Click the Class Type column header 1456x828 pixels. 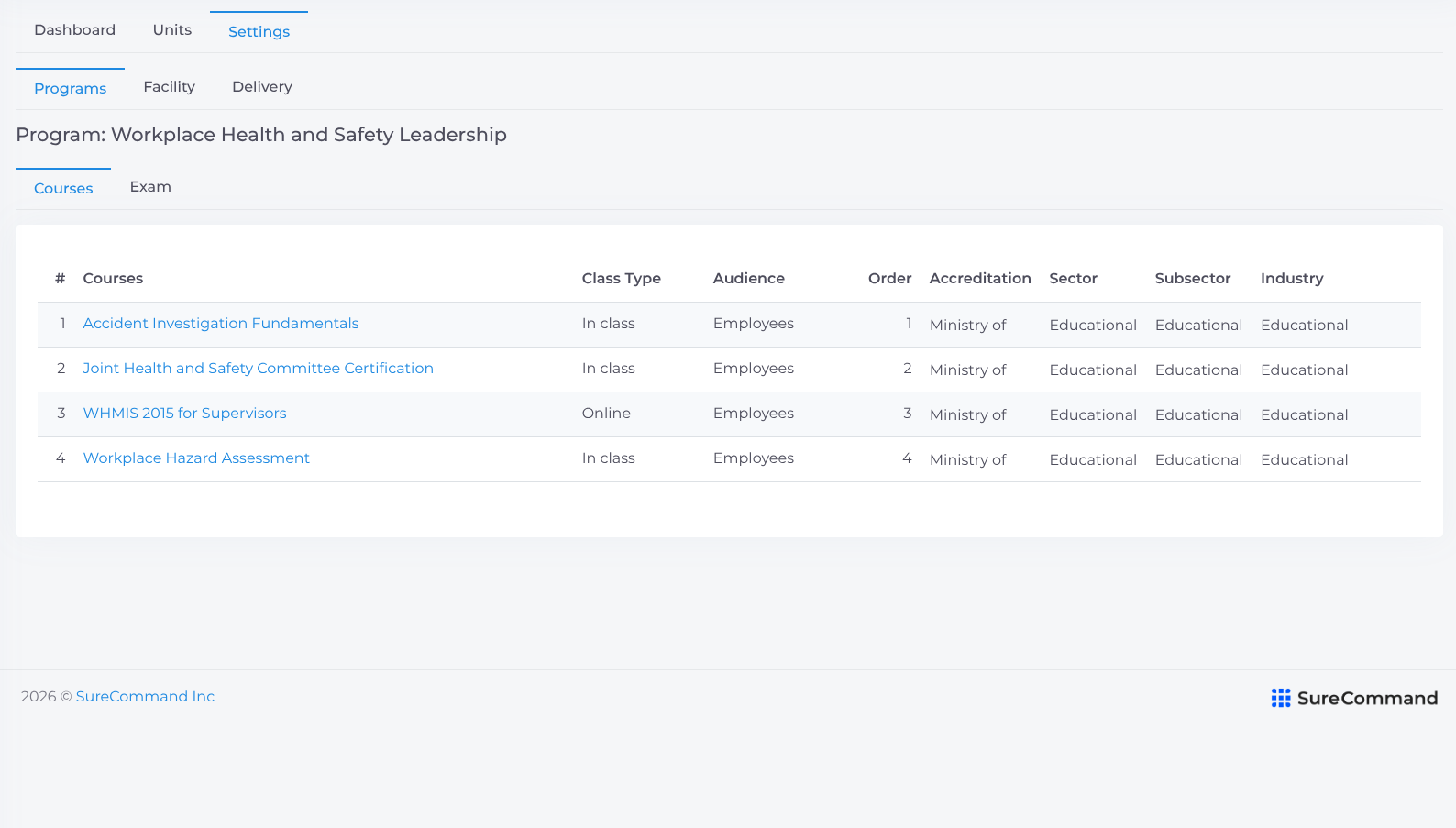pos(621,279)
